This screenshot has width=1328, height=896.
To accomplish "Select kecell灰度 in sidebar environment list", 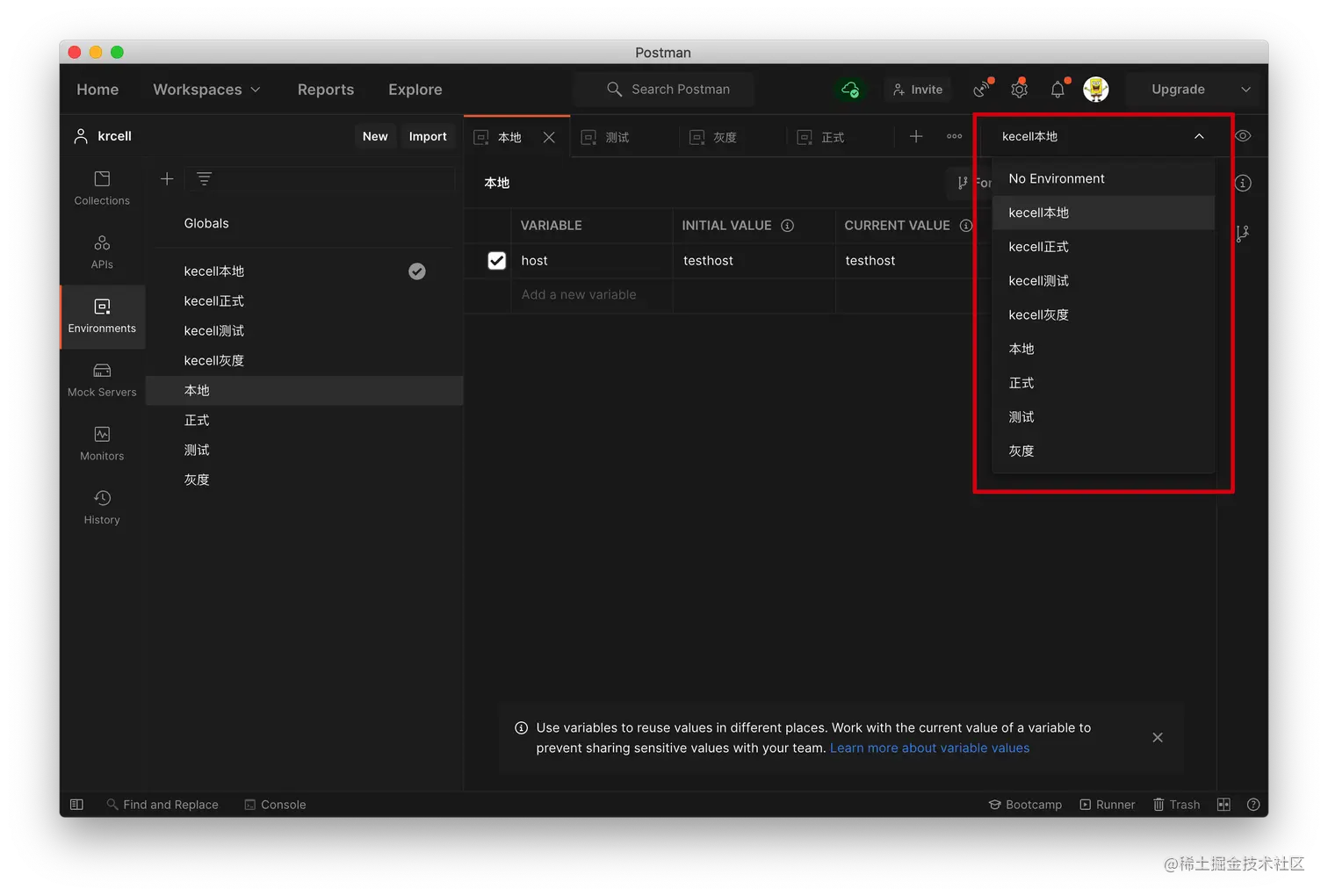I will [x=305, y=361].
